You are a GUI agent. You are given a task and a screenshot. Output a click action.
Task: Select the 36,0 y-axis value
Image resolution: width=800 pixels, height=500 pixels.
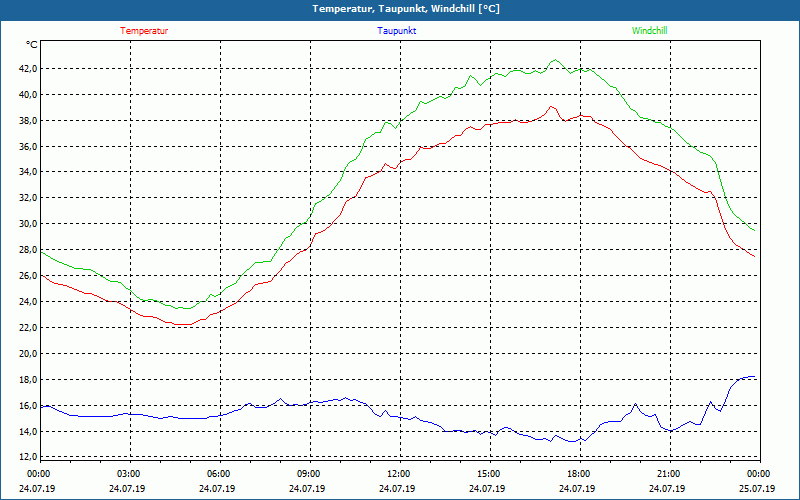click(x=27, y=146)
